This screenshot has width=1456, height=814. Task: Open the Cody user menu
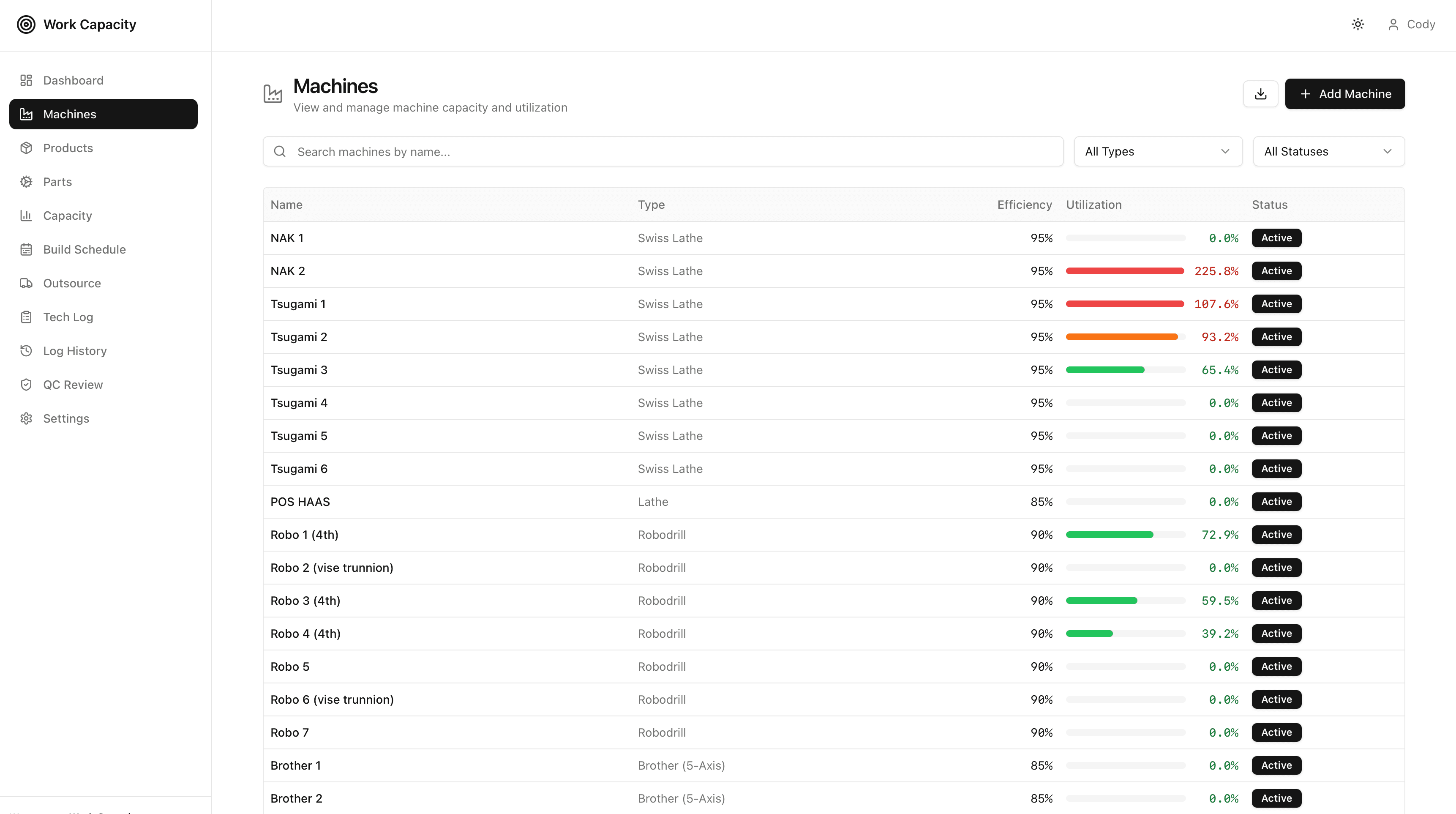coord(1411,25)
